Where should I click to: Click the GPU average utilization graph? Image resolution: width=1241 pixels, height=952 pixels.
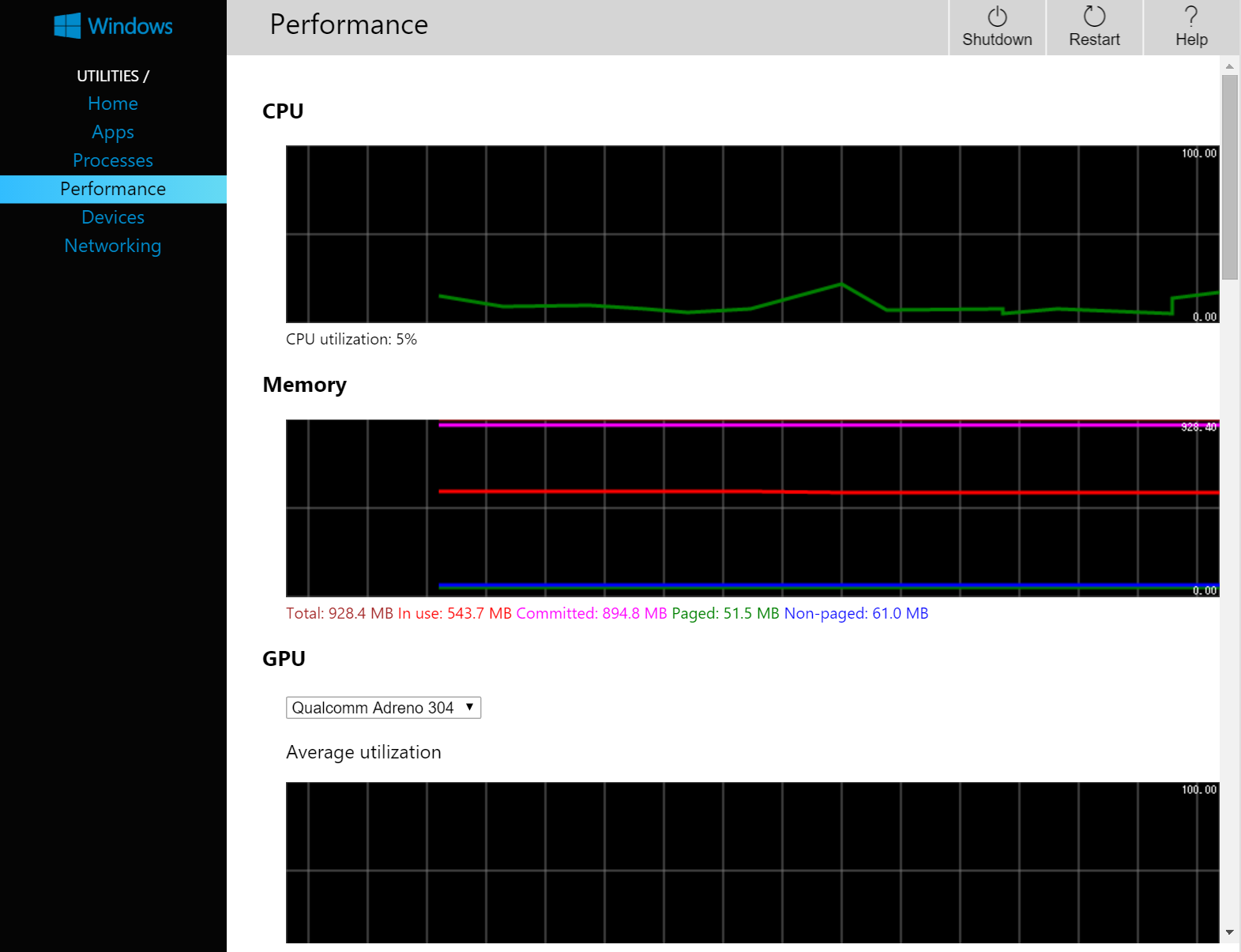click(752, 863)
